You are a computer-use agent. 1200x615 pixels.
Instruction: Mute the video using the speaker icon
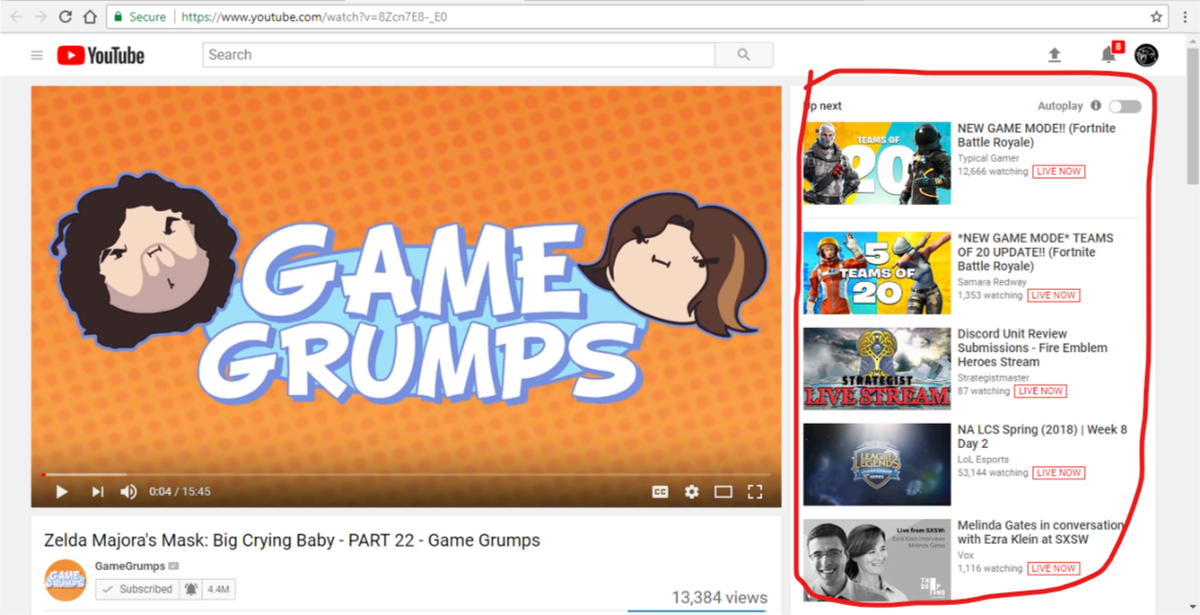click(128, 491)
